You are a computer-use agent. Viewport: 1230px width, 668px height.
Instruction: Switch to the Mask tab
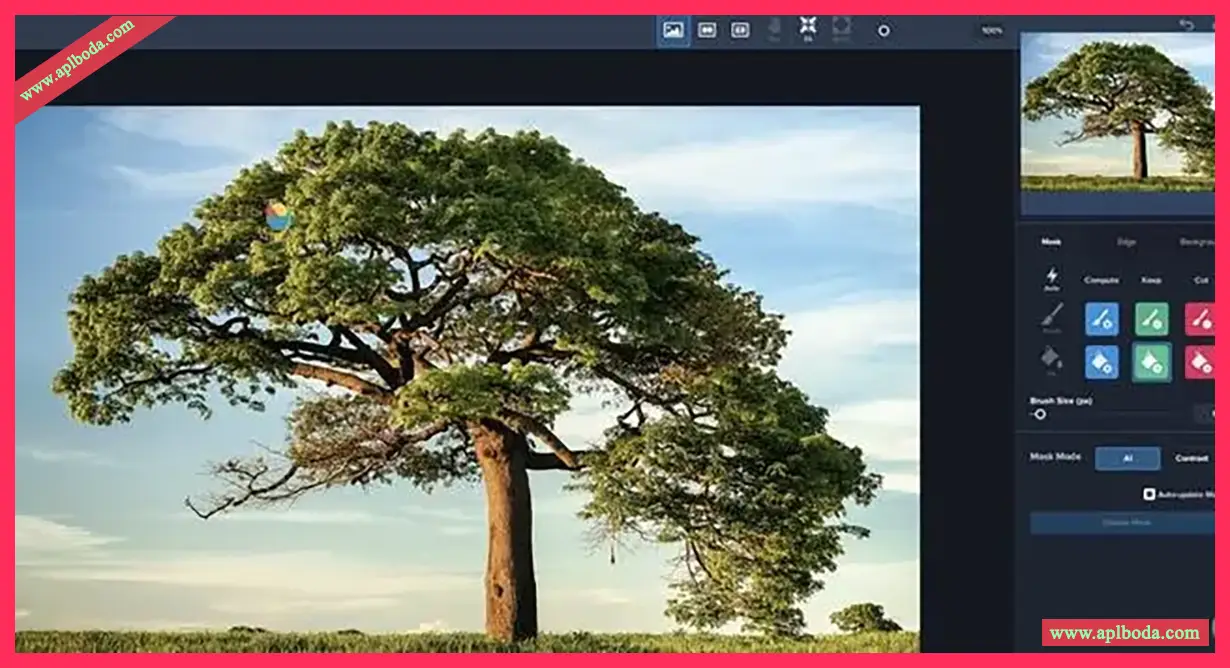tap(1051, 242)
